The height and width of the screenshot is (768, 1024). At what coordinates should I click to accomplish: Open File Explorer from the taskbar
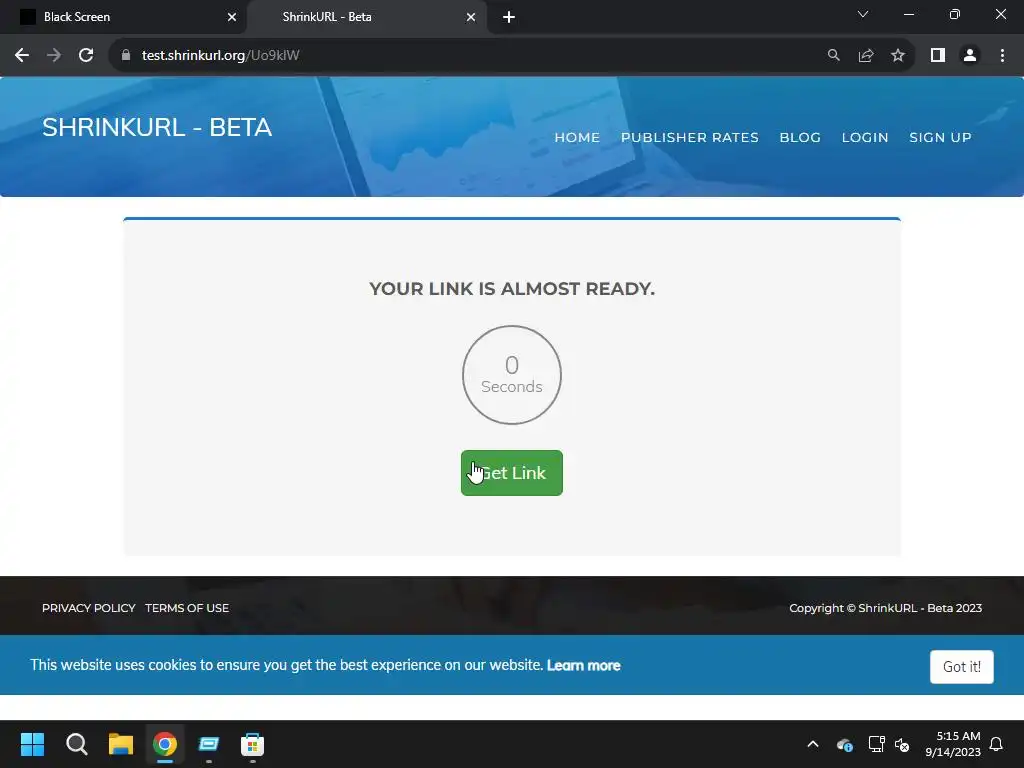coord(121,744)
